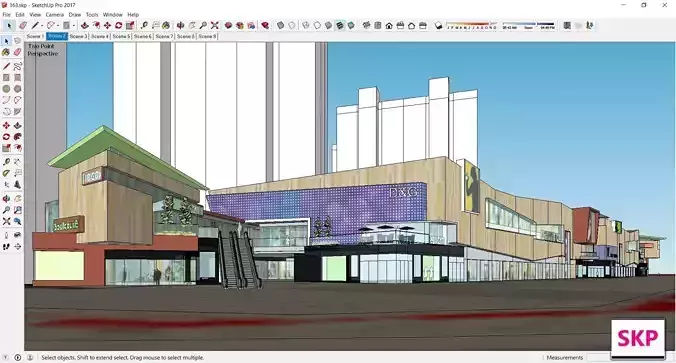Open the View menu

click(x=35, y=15)
